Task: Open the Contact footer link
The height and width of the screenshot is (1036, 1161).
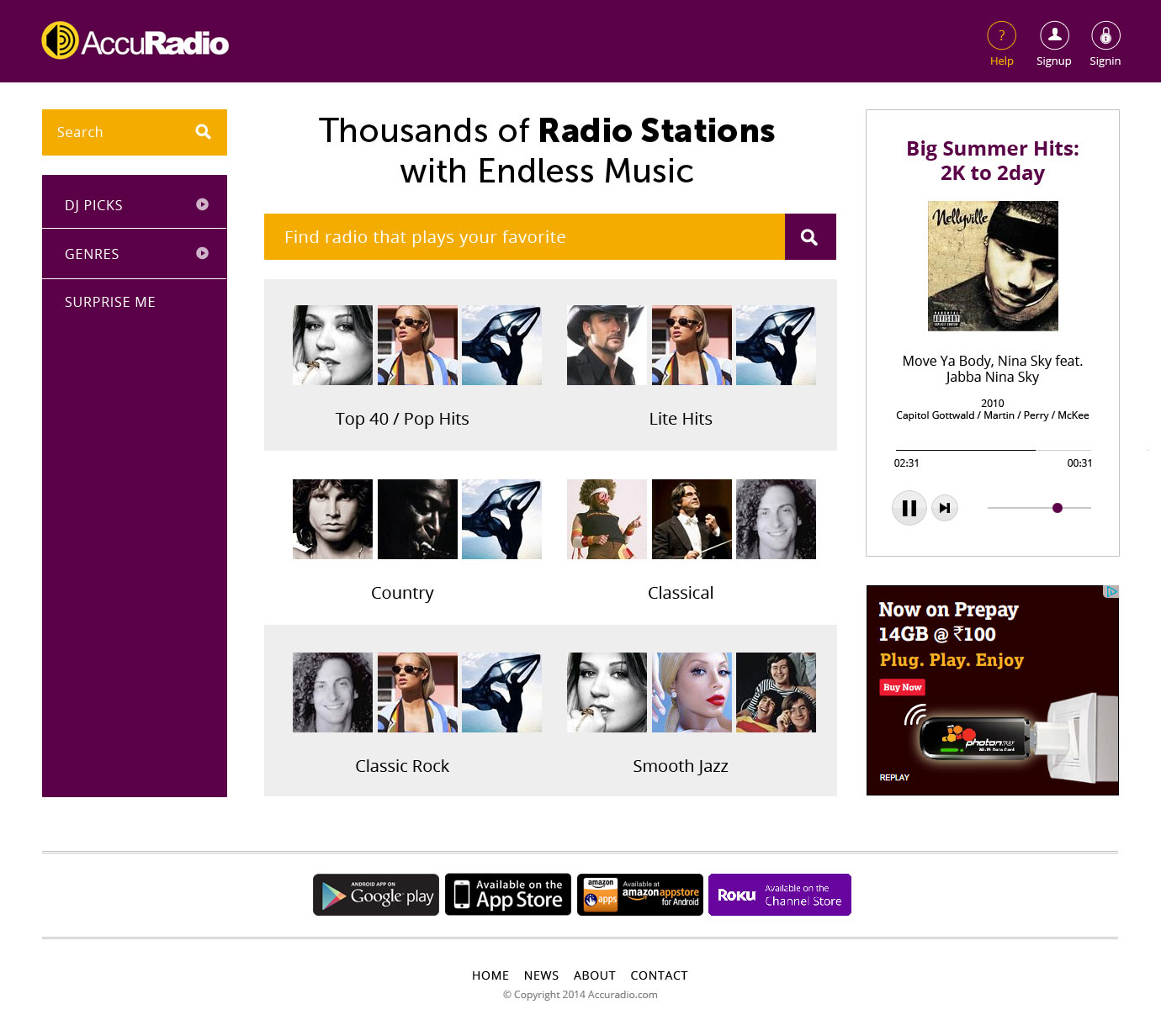Action: 659,975
